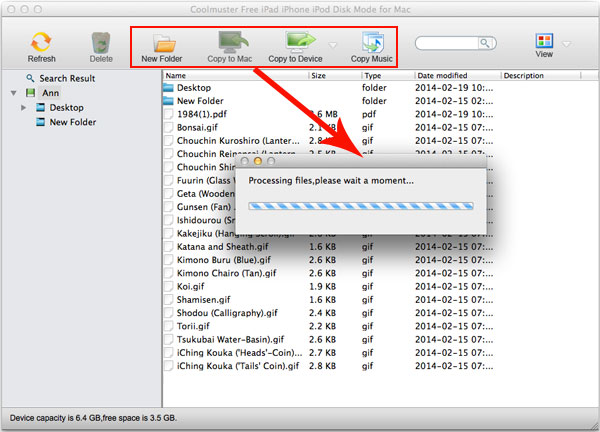Select iChing Kouka ('Tails' Coin).gif
The height and width of the screenshot is (432, 600).
pos(238,366)
